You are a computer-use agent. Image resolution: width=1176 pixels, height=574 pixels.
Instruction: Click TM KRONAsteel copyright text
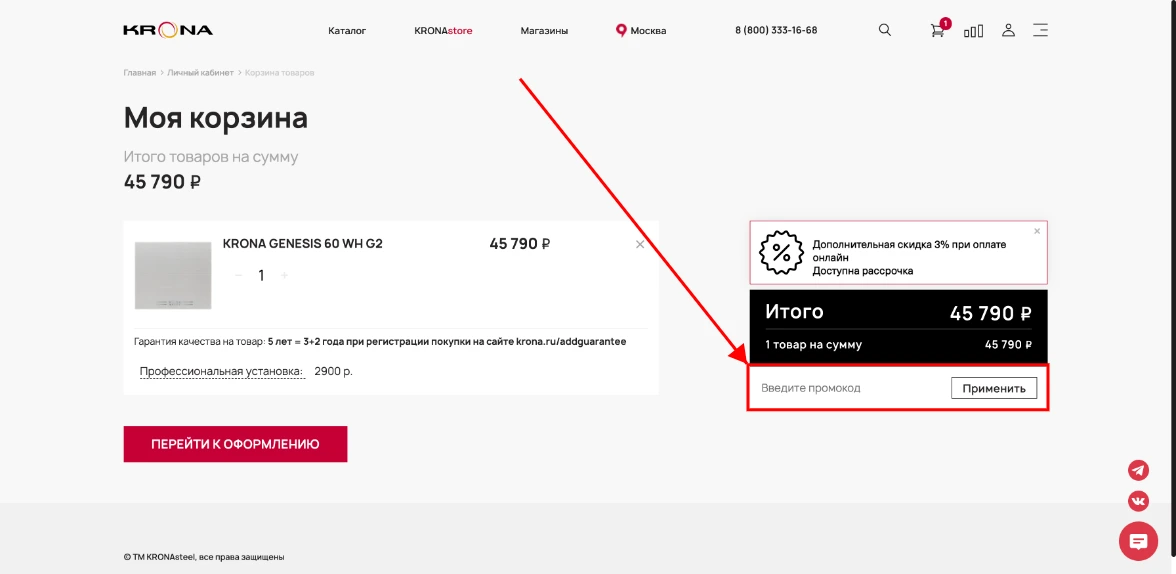coord(204,557)
